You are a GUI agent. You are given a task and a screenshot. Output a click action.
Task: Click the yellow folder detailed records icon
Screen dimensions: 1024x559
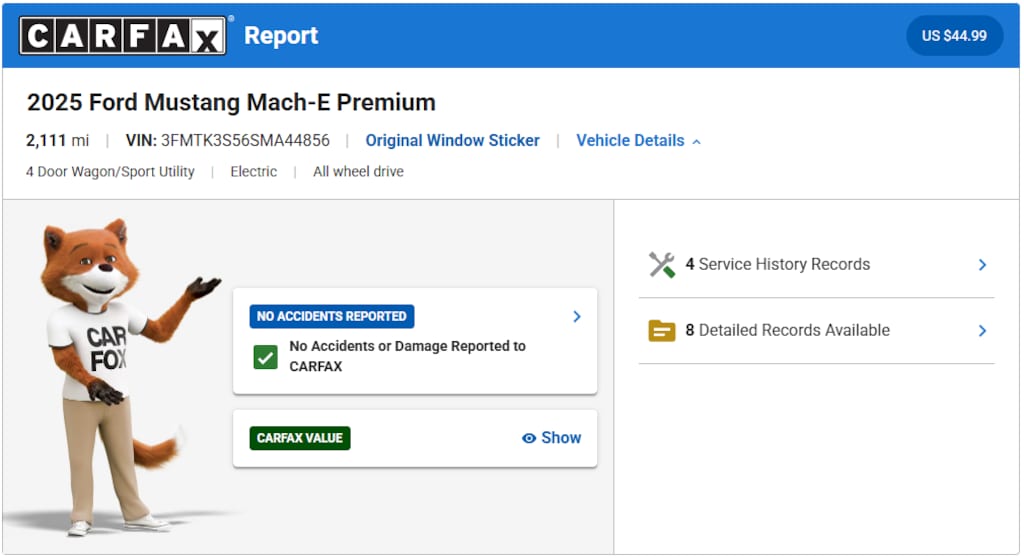click(x=662, y=330)
